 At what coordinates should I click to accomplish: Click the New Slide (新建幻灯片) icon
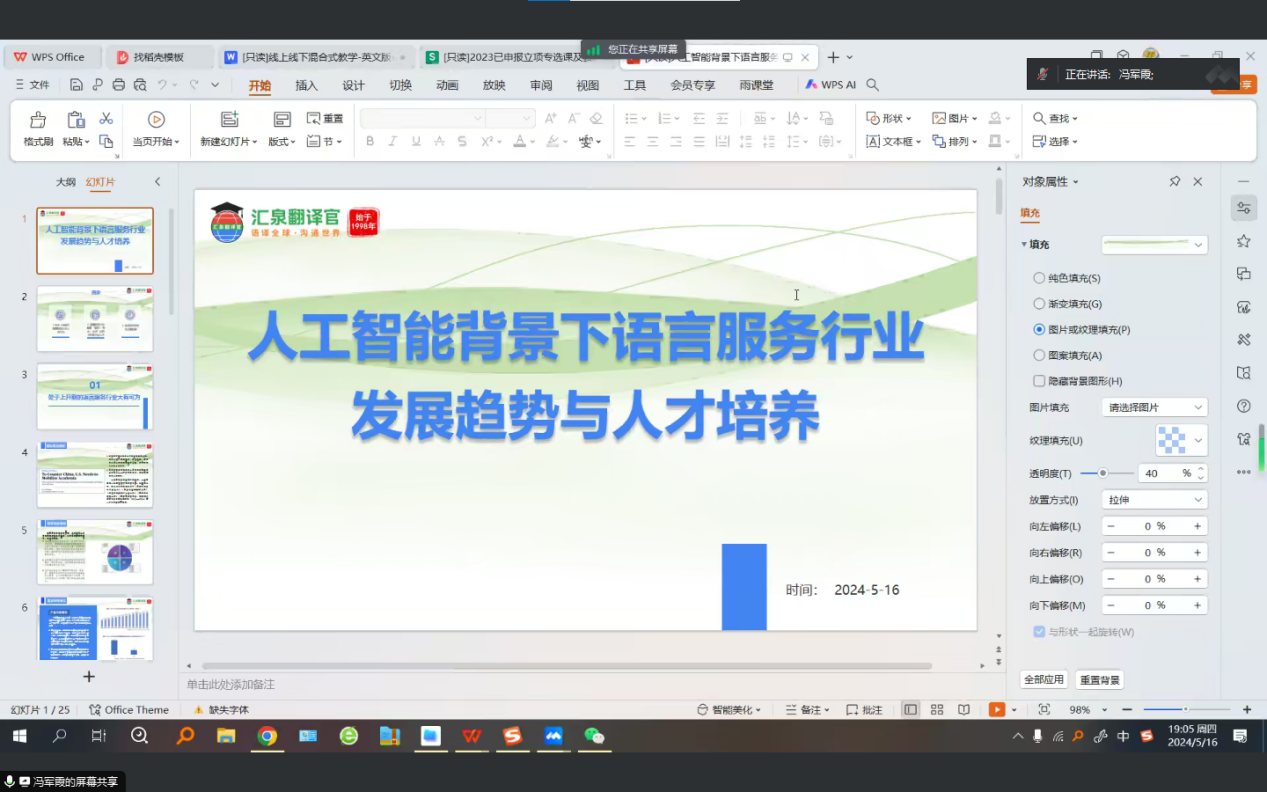[229, 120]
